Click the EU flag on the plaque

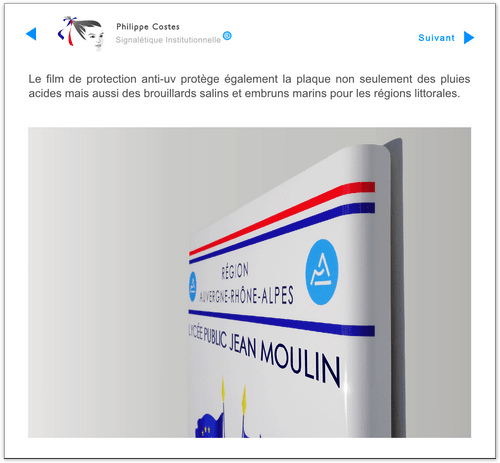pyautogui.click(x=208, y=426)
